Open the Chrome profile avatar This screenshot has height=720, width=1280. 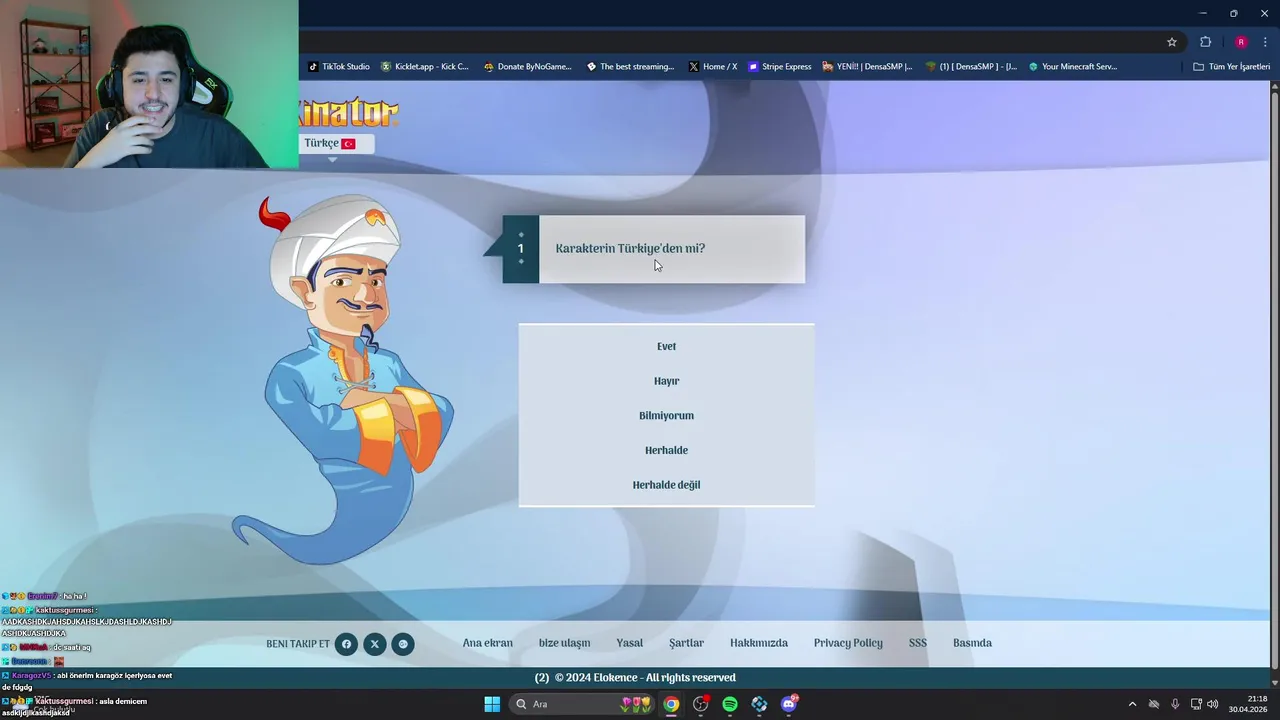1241,42
